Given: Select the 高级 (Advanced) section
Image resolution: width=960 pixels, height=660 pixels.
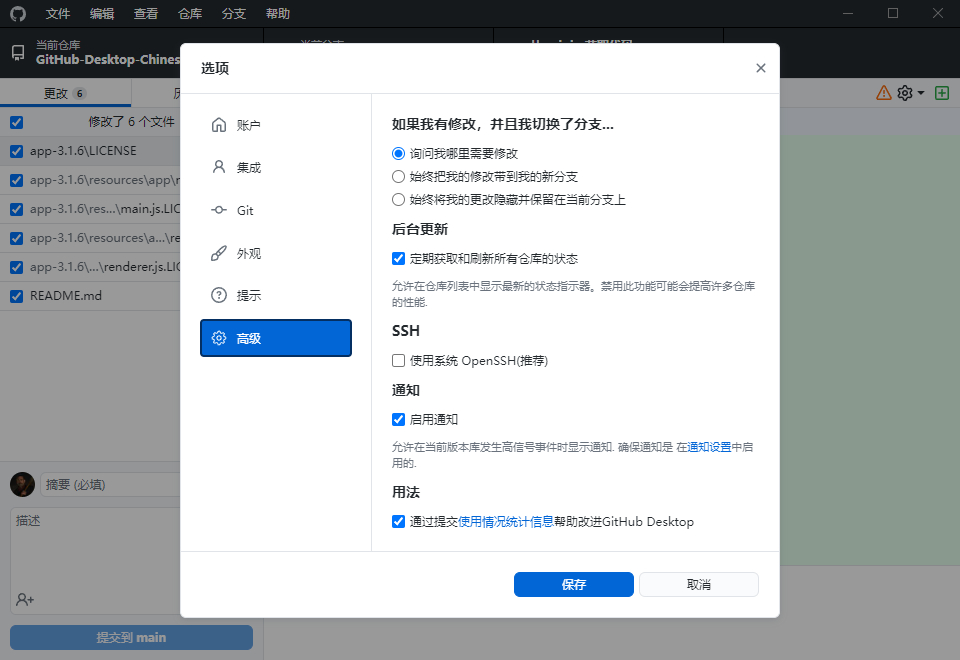Looking at the screenshot, I should pos(276,338).
